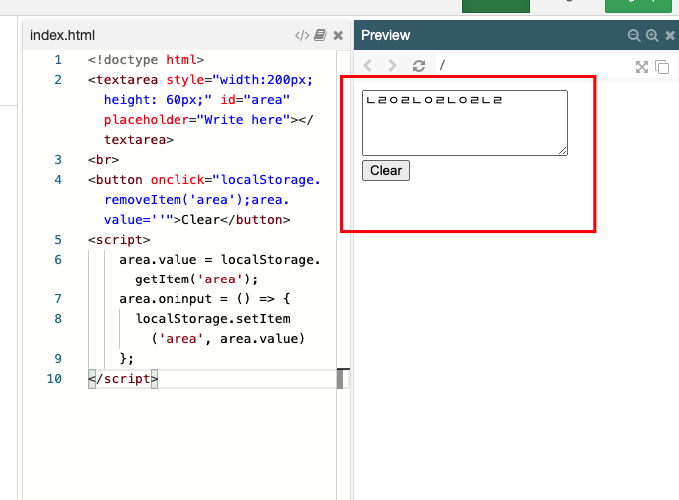The height and width of the screenshot is (500, 679).
Task: Click the '<!doctype html>' code line
Action: (x=146, y=60)
